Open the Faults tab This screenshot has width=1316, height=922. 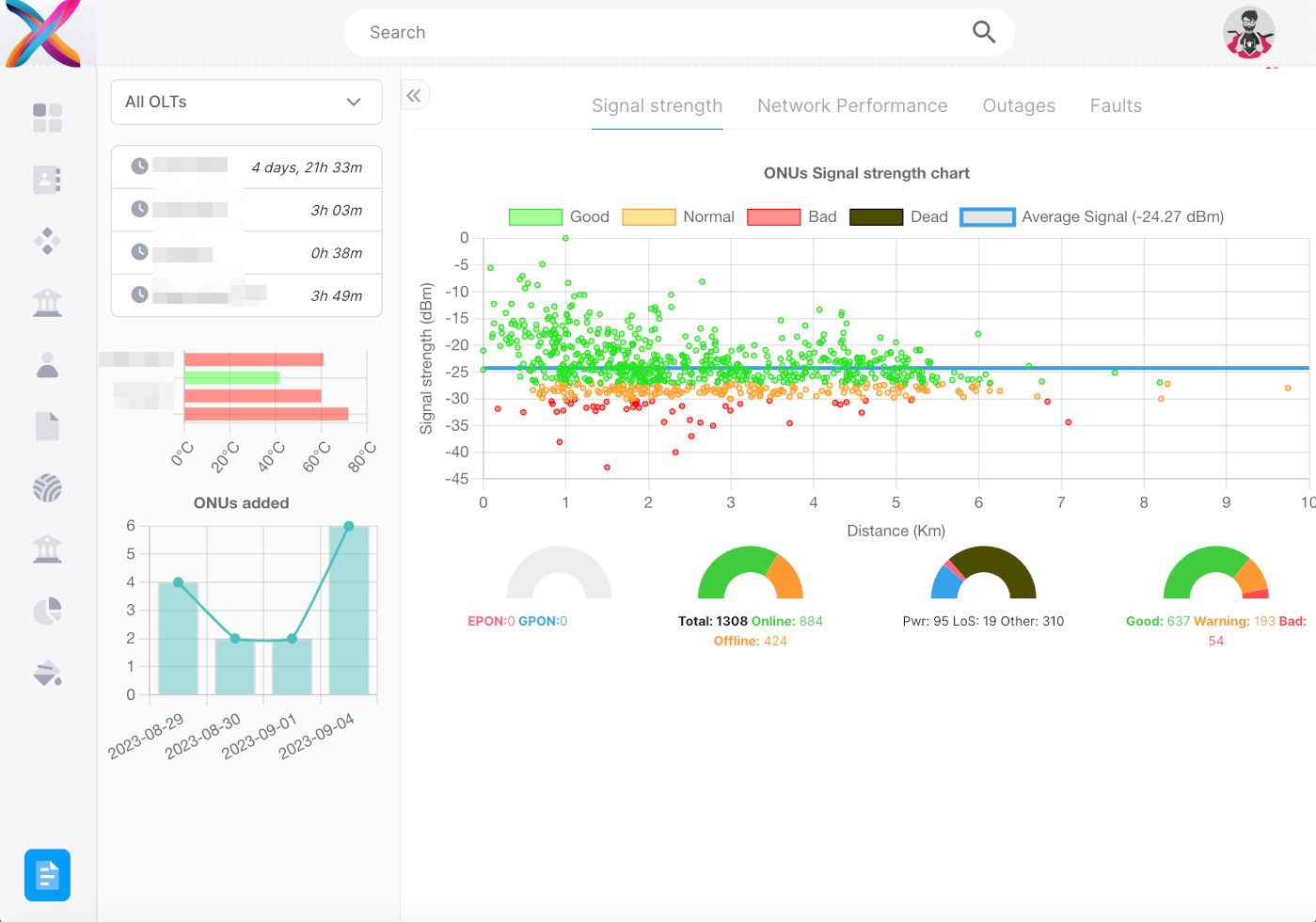click(1116, 105)
